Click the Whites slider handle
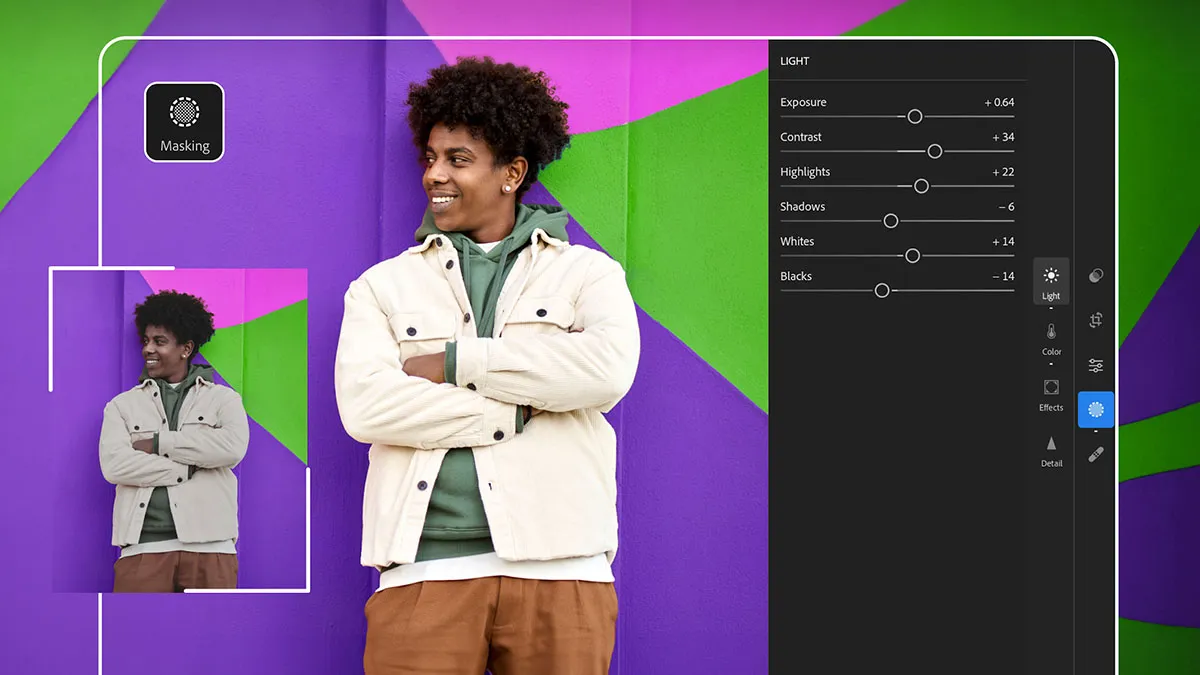This screenshot has width=1200, height=675. click(x=912, y=256)
